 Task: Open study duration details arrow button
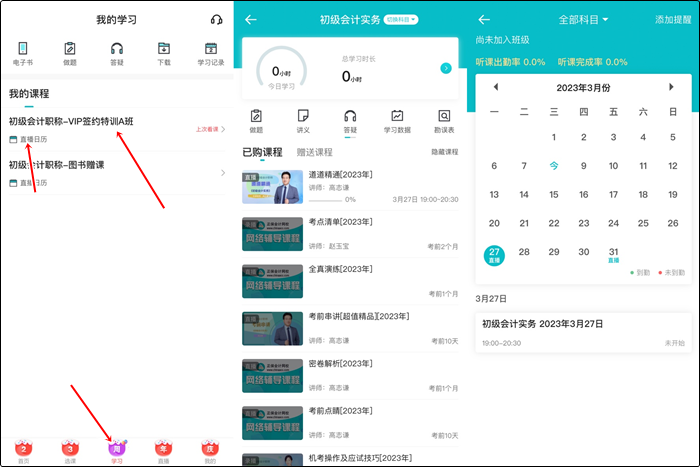(446, 68)
